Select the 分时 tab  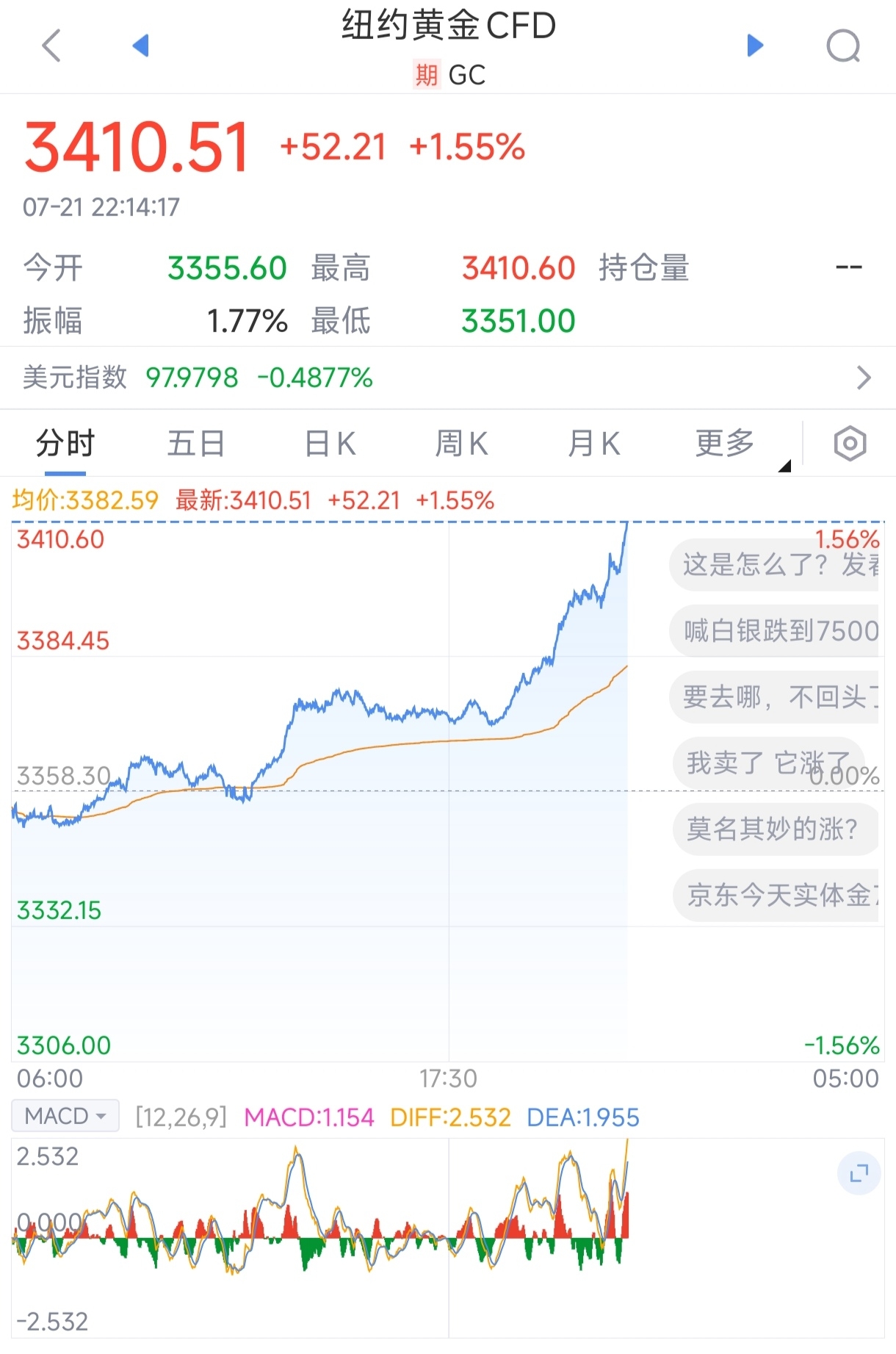pos(65,444)
